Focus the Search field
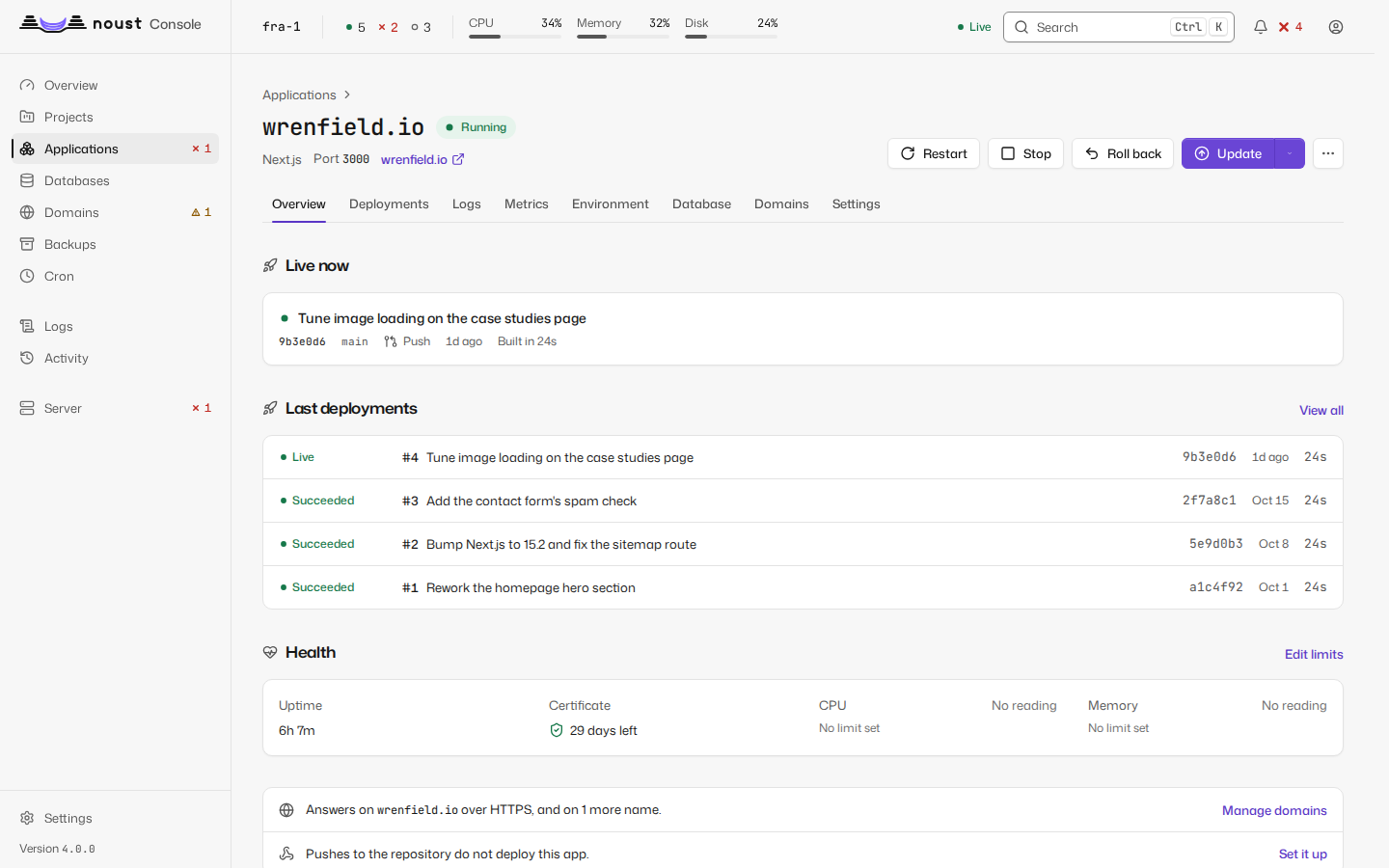This screenshot has height=868, width=1389. [x=1119, y=27]
